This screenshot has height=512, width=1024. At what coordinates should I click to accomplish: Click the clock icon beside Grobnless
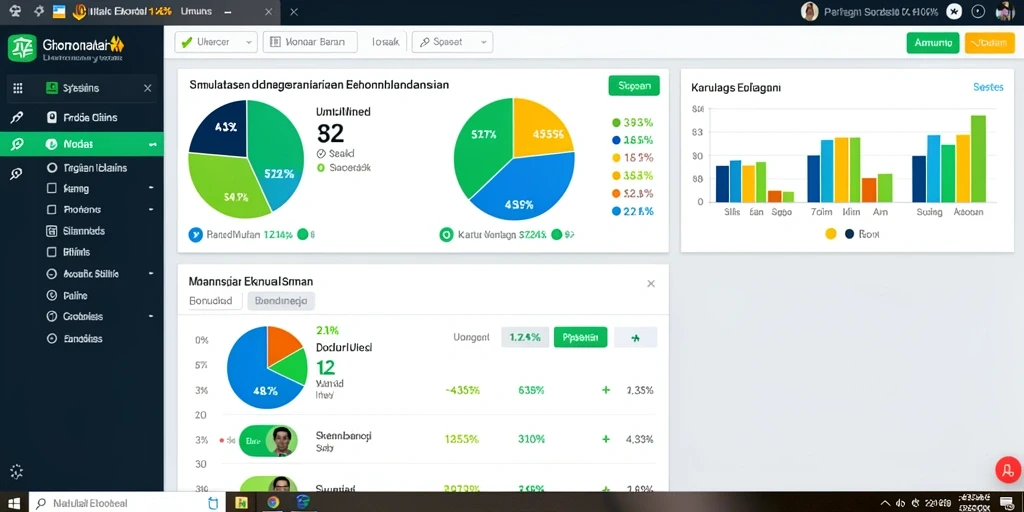click(52, 316)
